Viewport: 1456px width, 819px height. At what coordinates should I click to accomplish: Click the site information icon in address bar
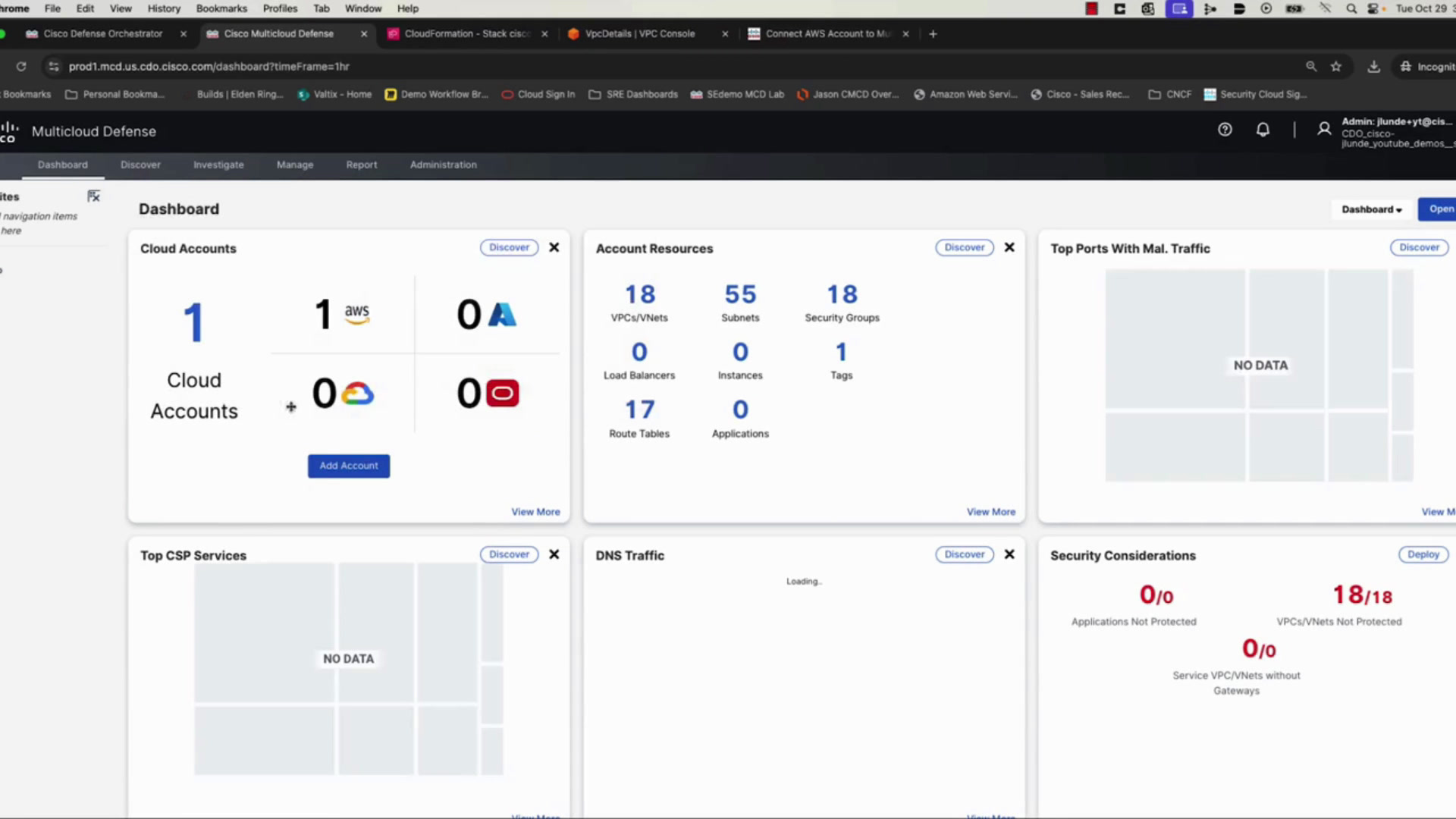(x=53, y=67)
